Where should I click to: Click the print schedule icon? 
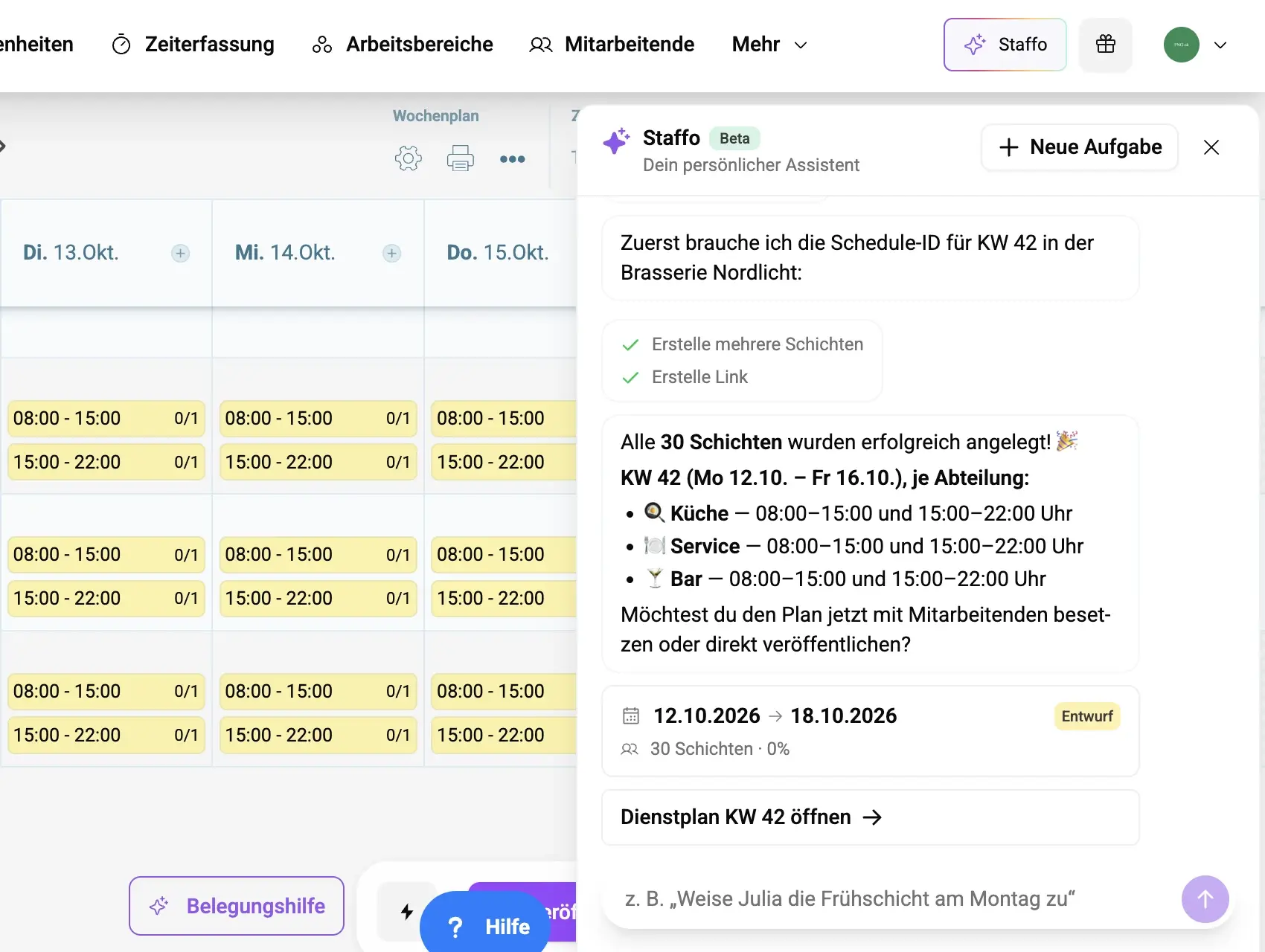pyautogui.click(x=460, y=158)
